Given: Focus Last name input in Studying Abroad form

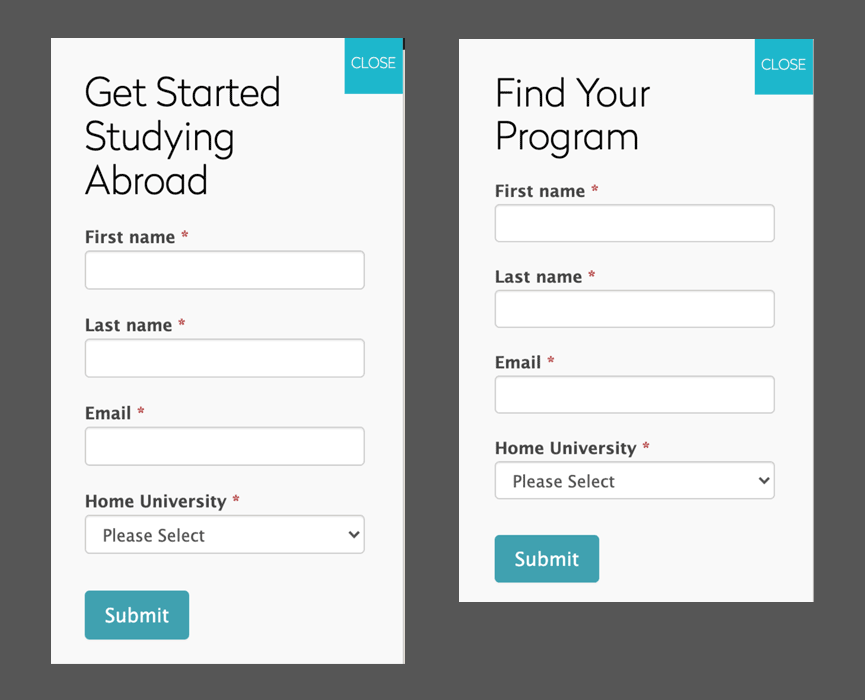Looking at the screenshot, I should [224, 358].
